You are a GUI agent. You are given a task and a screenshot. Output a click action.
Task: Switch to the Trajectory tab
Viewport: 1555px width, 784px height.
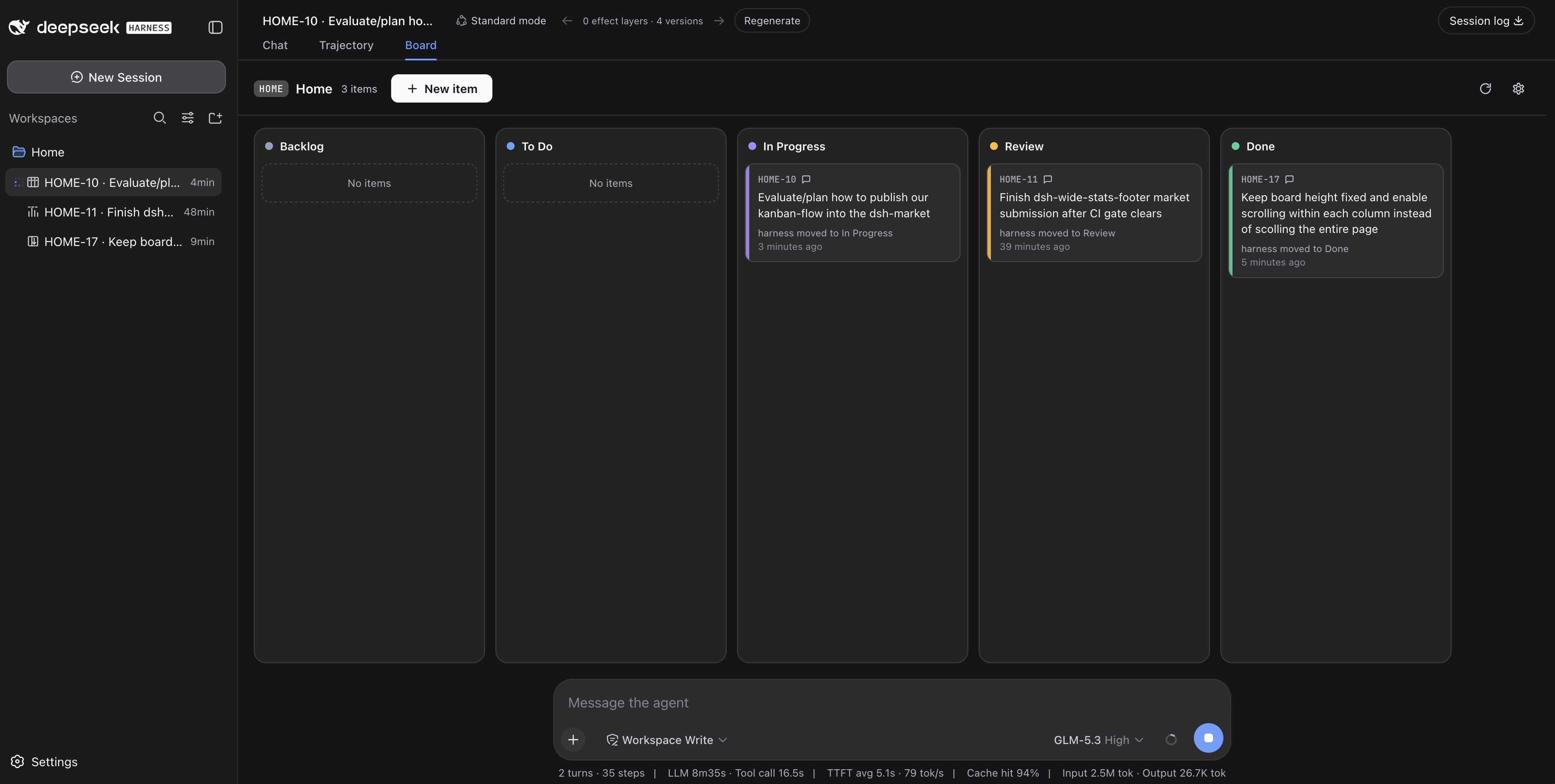pyautogui.click(x=346, y=45)
